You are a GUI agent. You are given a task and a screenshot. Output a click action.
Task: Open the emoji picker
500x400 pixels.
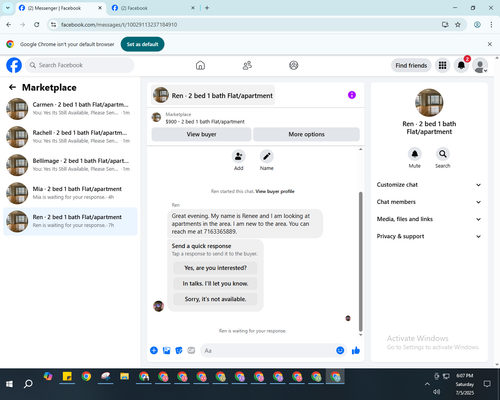(x=340, y=350)
